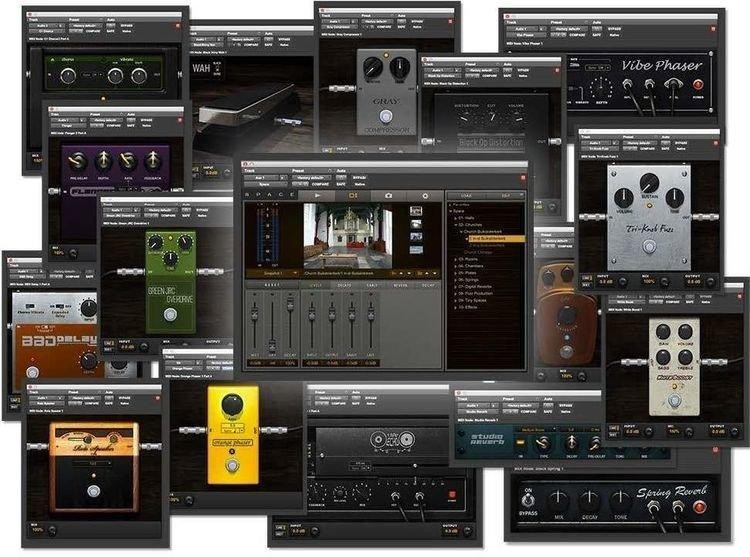Image resolution: width=750 pixels, height=557 pixels.
Task: Toggle the Tri-Knob Fuzz footswitch
Action: click(x=649, y=247)
